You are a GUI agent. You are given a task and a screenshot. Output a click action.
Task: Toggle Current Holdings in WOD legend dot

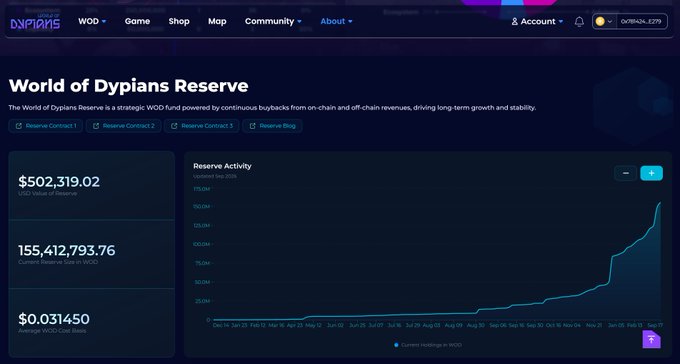point(396,345)
